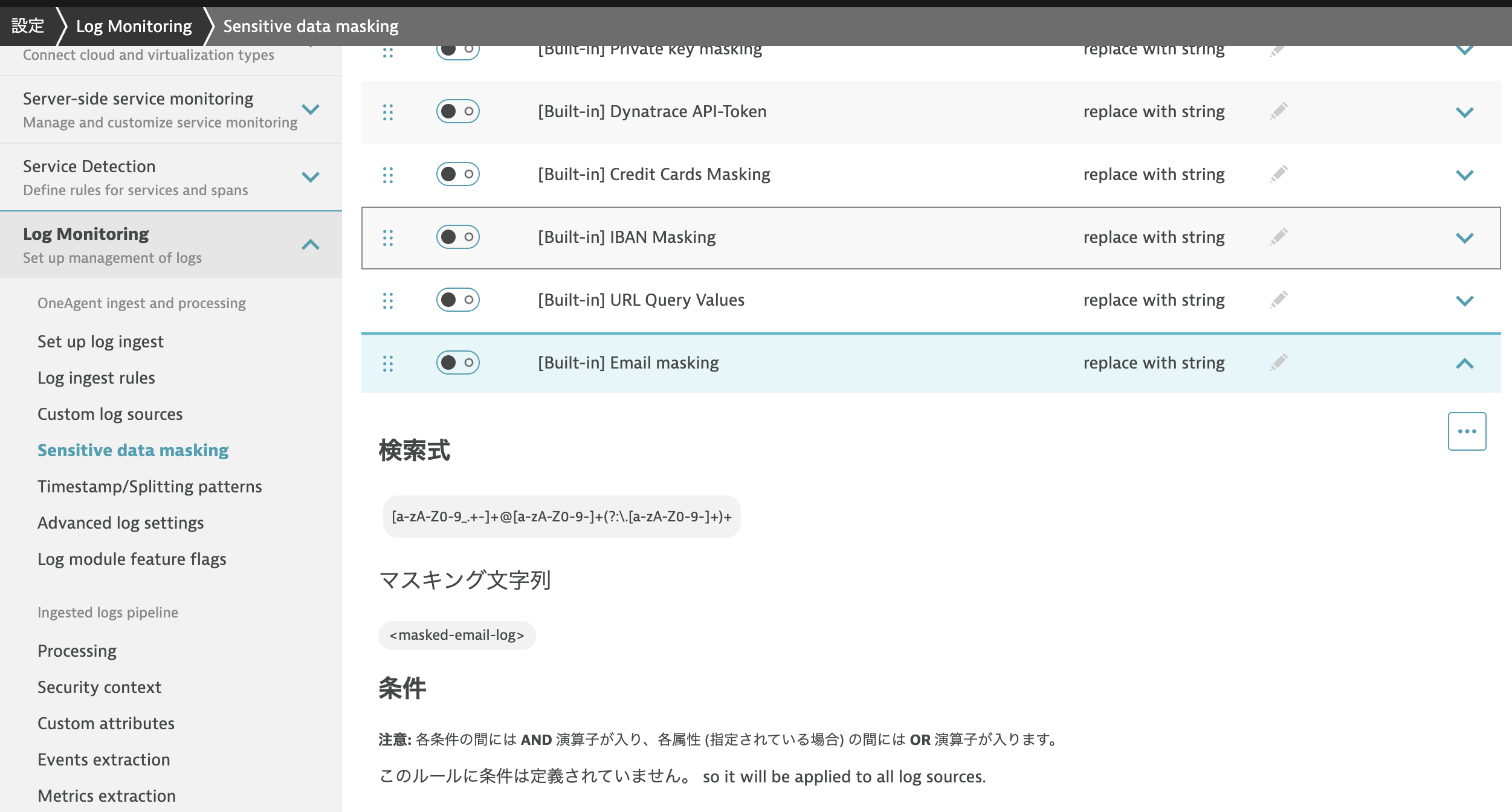Viewport: 1512px width, 812px height.
Task: Click the <masked-email-log> masking string value
Action: [457, 635]
